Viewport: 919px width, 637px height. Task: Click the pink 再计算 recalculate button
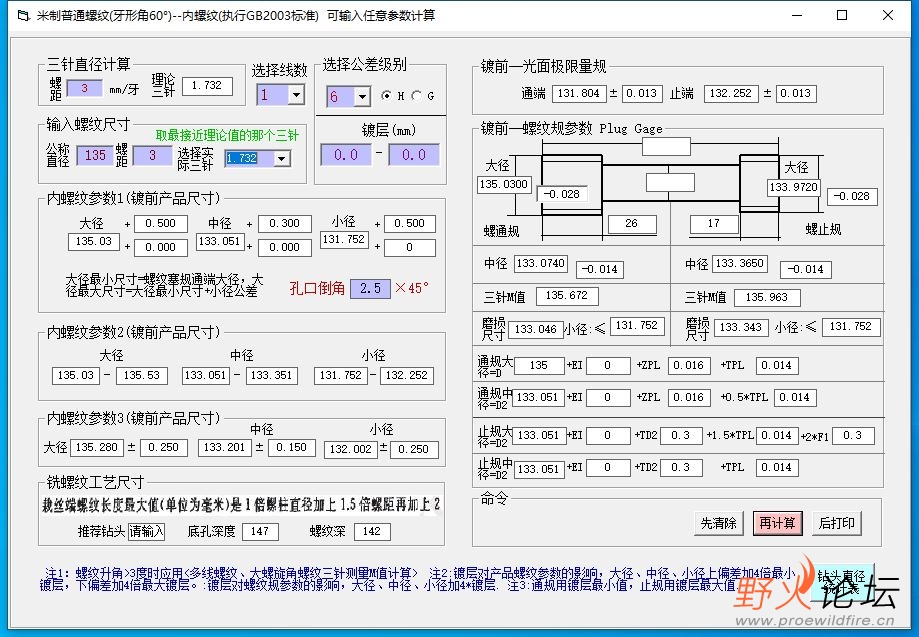[778, 523]
